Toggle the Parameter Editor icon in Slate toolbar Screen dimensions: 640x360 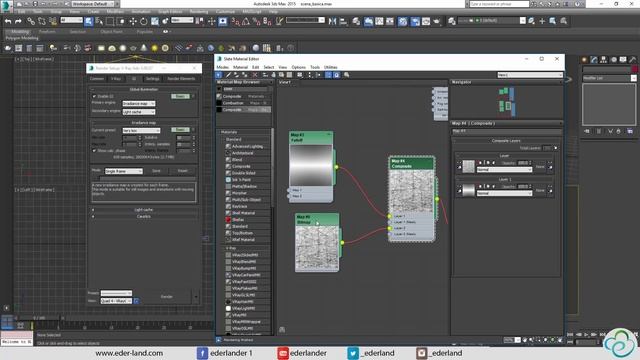[x=336, y=75]
